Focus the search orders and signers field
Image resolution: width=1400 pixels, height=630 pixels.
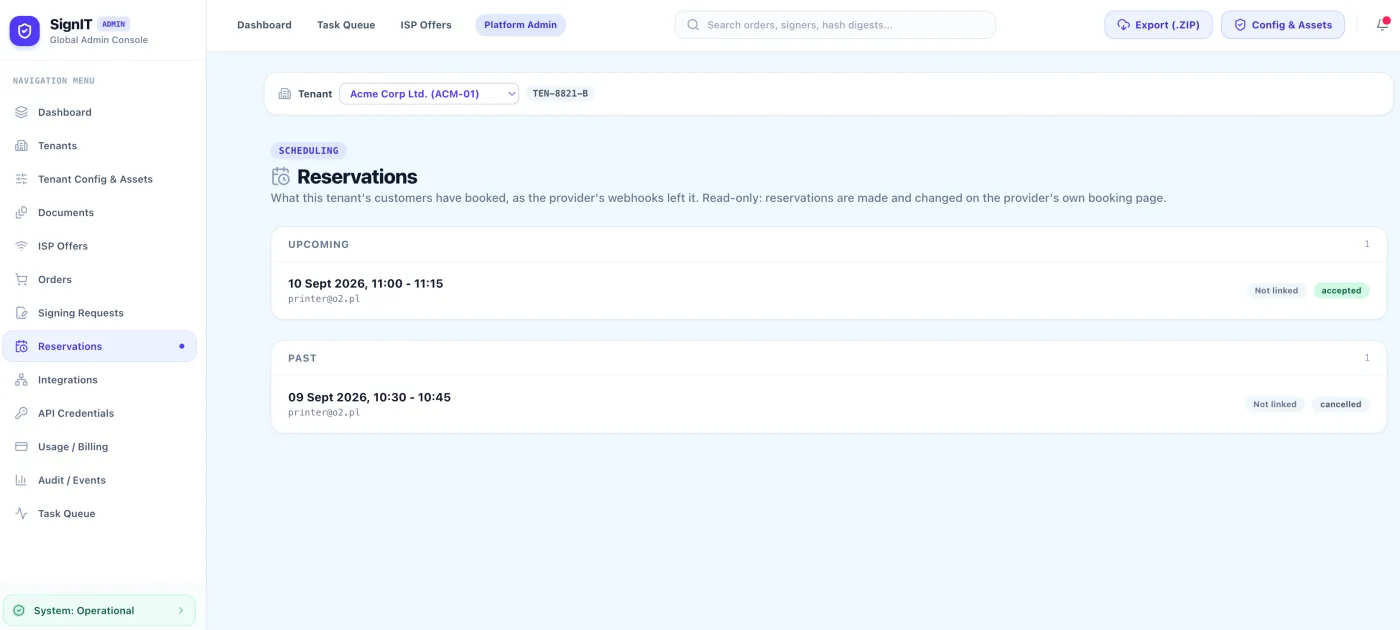[x=835, y=25]
